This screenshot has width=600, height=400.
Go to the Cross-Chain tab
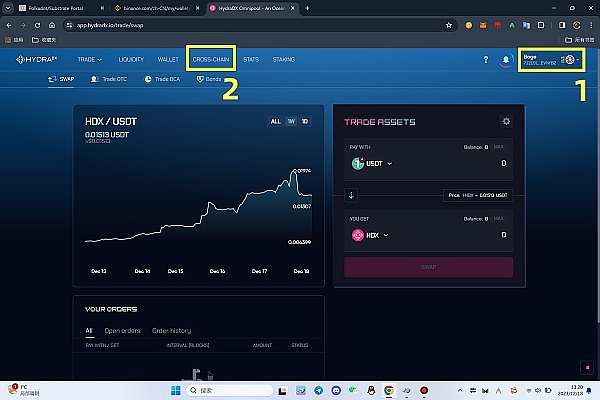[x=210, y=60]
